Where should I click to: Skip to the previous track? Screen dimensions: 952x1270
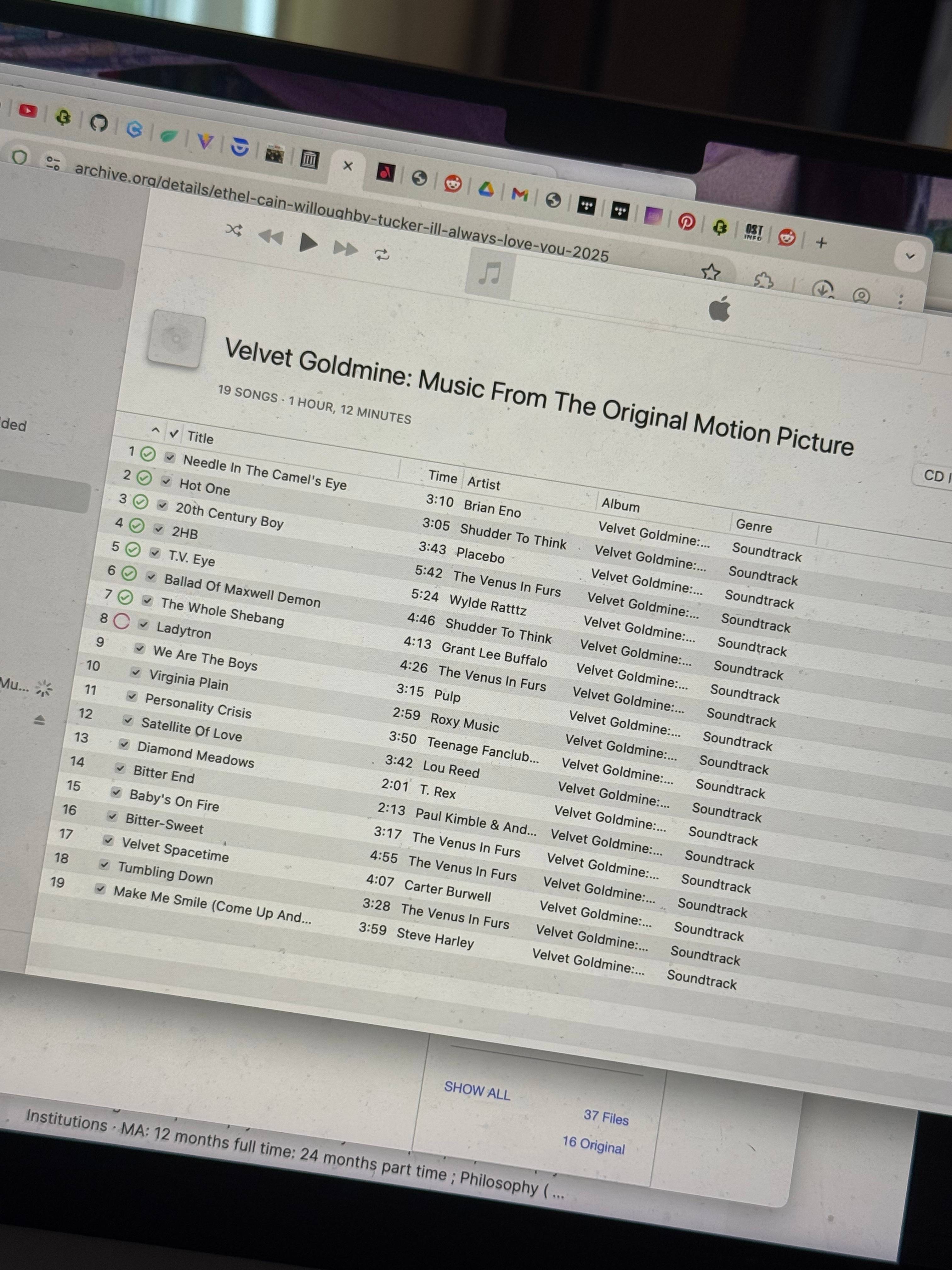pos(271,237)
